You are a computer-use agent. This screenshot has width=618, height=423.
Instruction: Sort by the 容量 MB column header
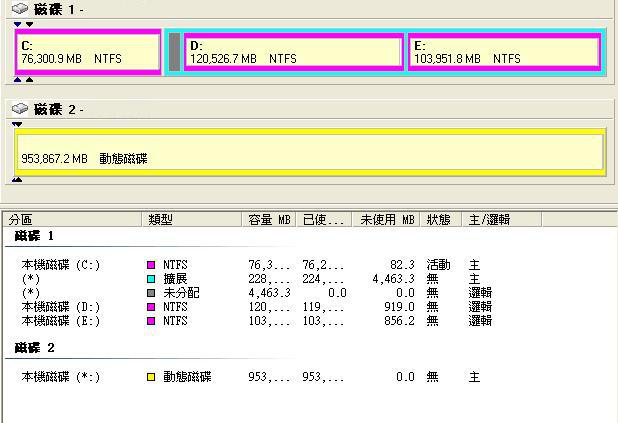(269, 220)
